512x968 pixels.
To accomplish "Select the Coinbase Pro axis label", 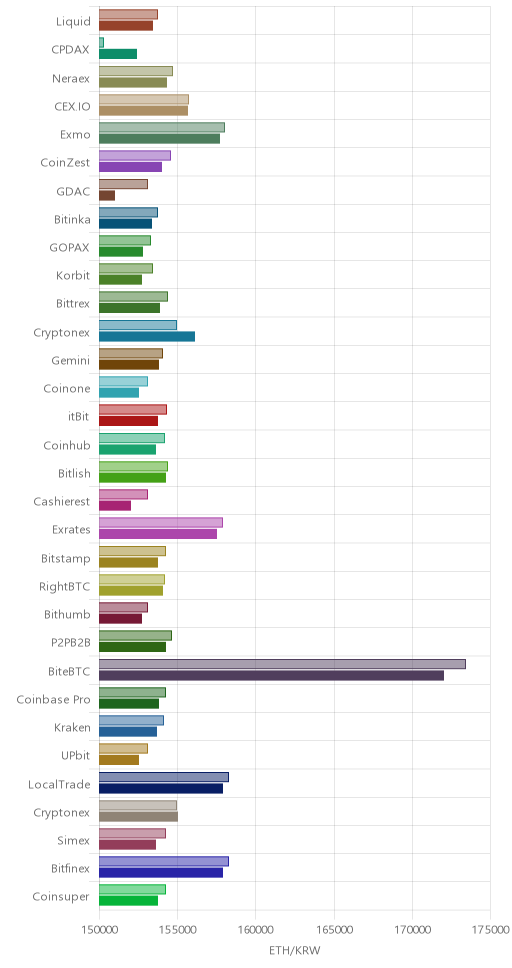I will pyautogui.click(x=53, y=700).
